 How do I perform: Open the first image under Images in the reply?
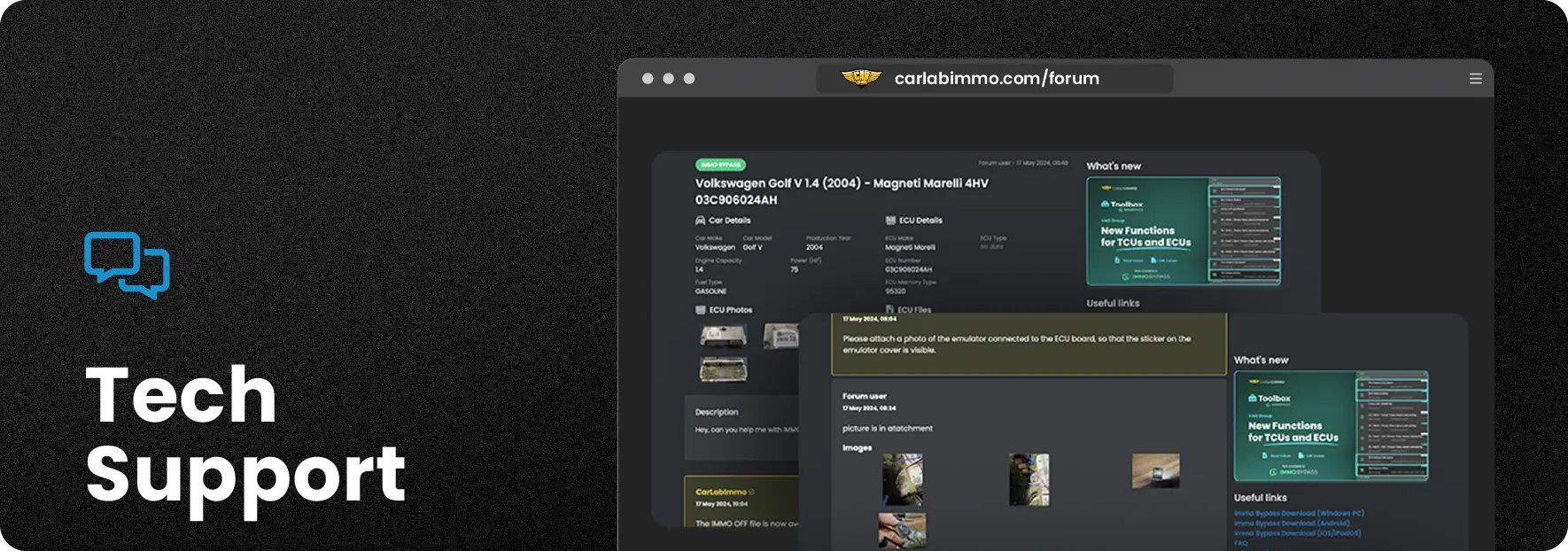[902, 479]
